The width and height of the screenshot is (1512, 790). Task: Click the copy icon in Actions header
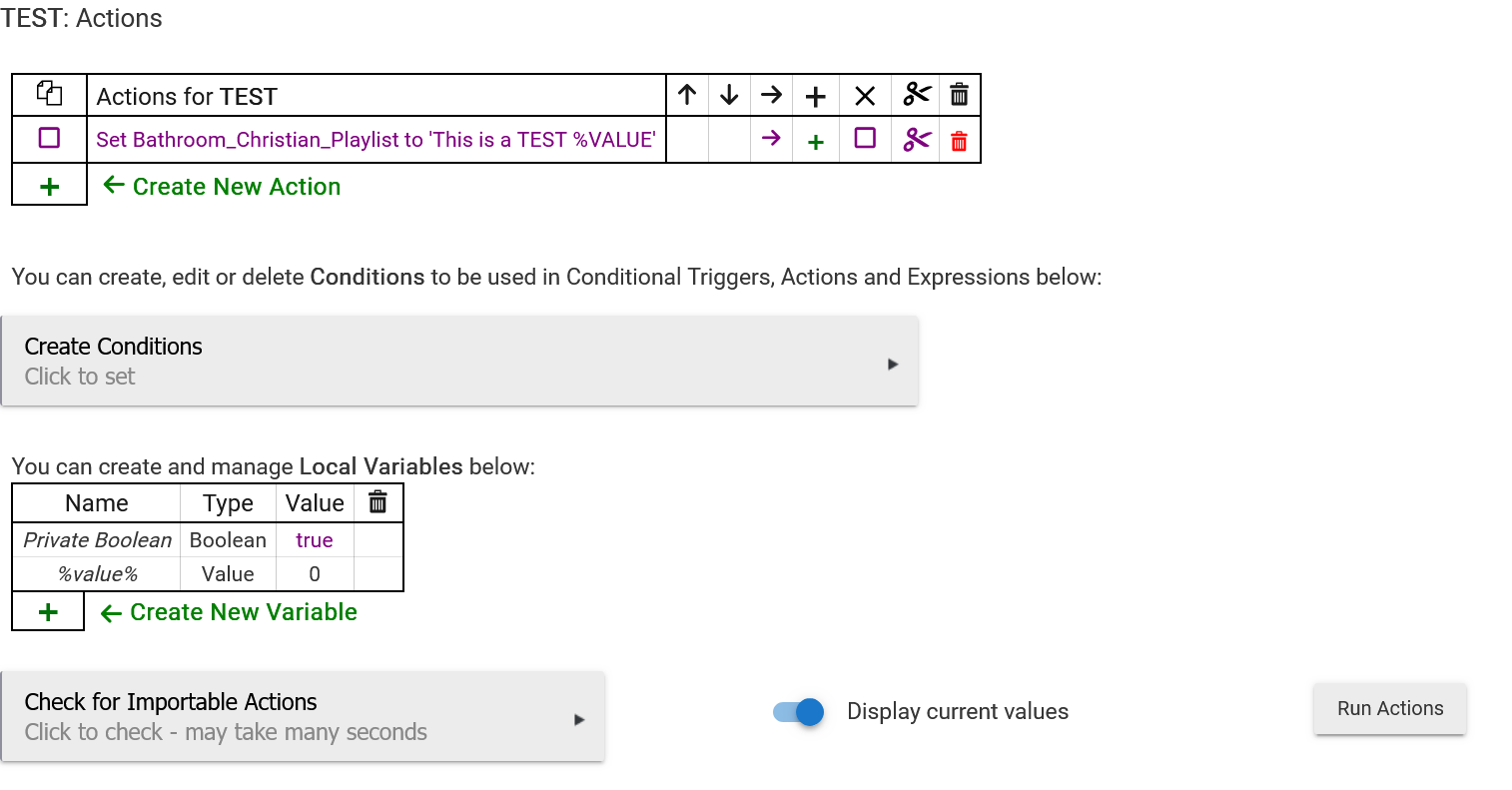coord(49,94)
